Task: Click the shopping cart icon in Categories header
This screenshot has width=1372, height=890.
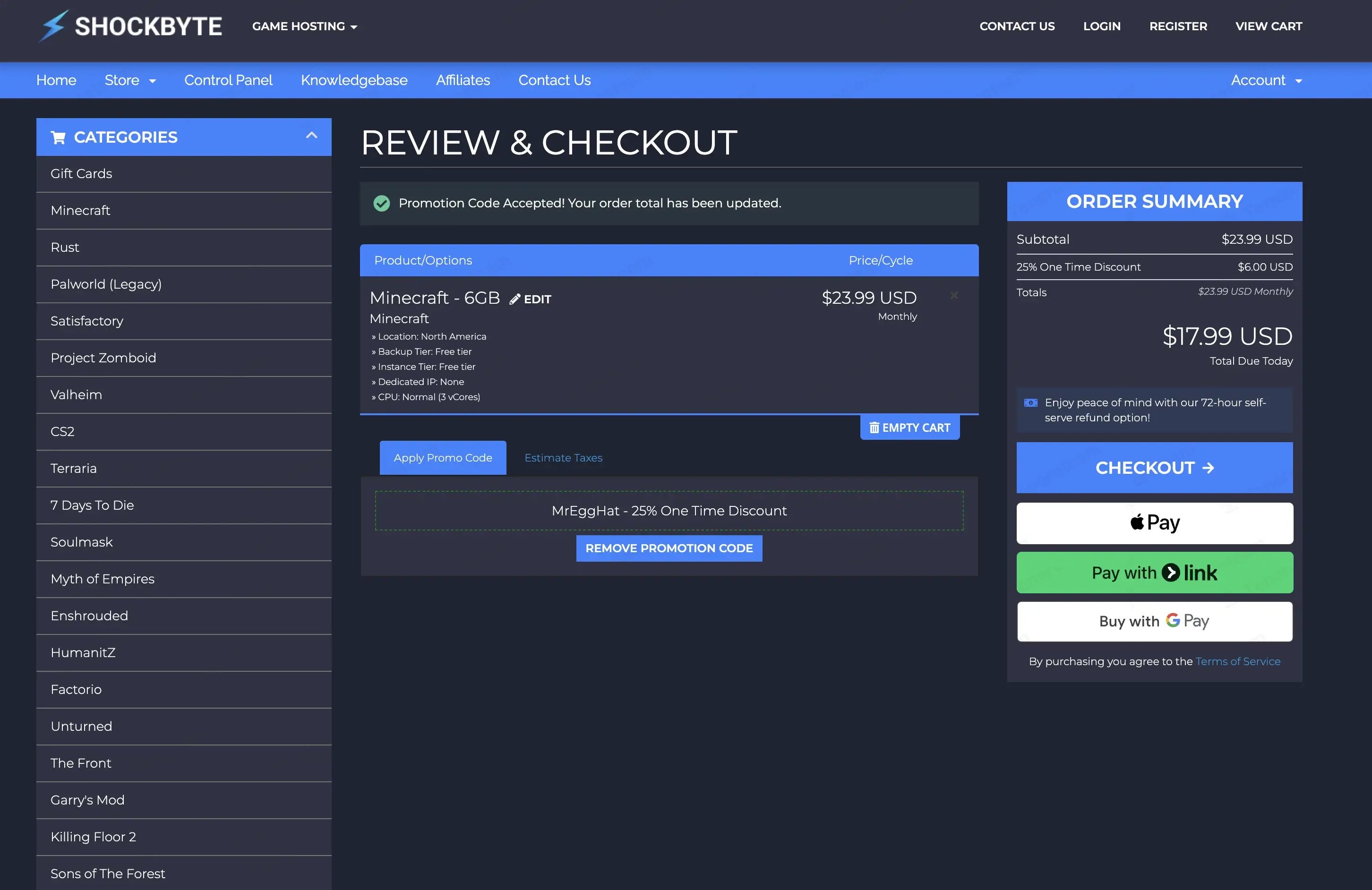Action: pyautogui.click(x=58, y=137)
